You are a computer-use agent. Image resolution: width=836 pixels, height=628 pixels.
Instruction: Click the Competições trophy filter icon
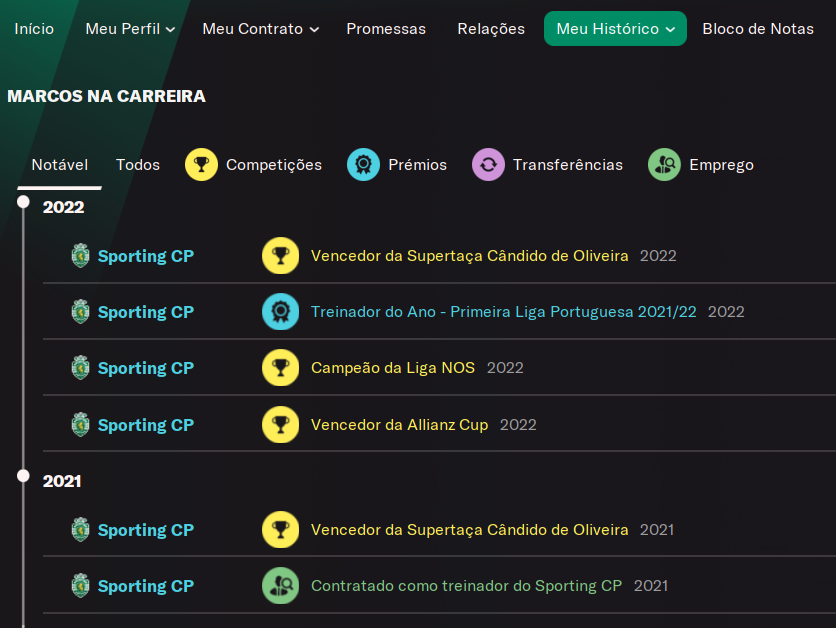pyautogui.click(x=201, y=165)
